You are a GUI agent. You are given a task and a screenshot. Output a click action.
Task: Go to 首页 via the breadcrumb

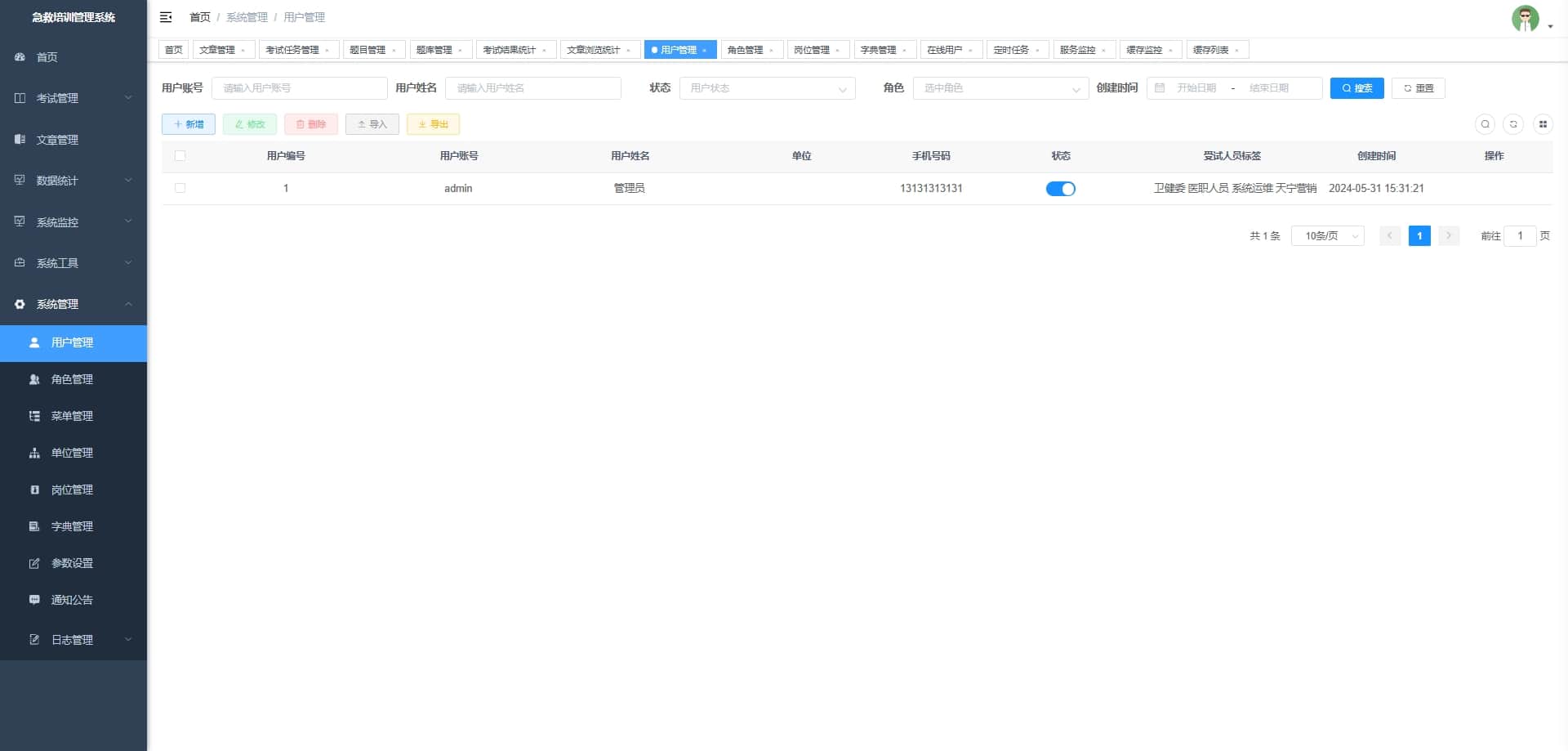(x=200, y=17)
